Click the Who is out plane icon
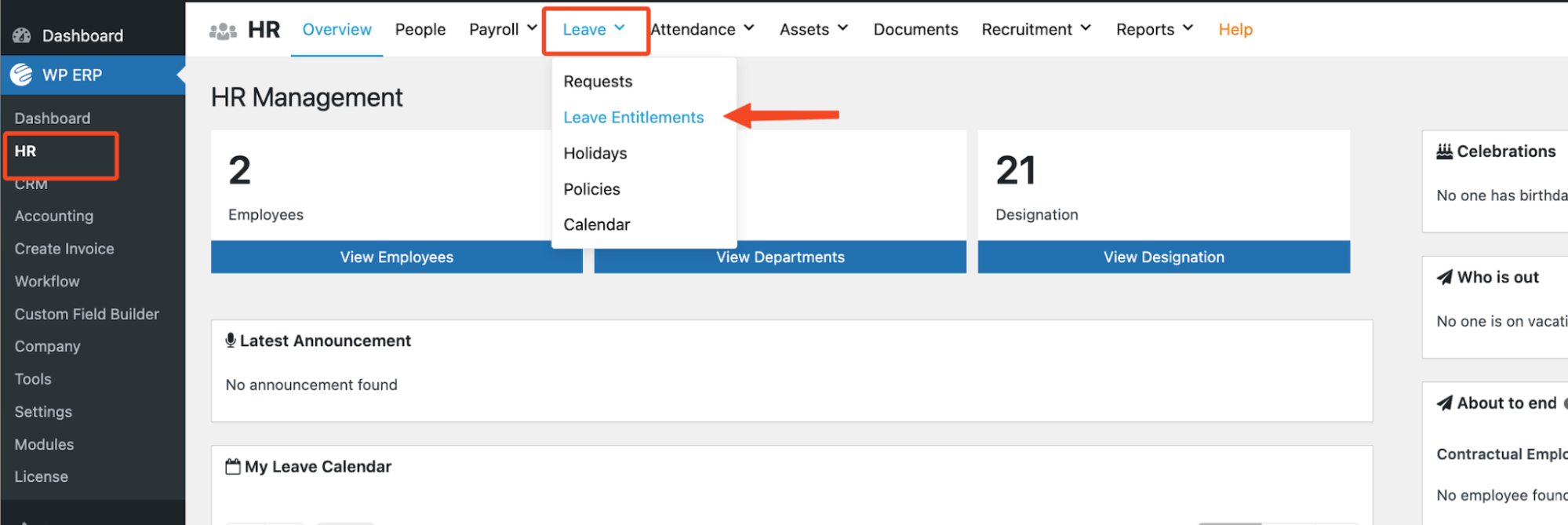Image resolution: width=1568 pixels, height=525 pixels. [1444, 277]
